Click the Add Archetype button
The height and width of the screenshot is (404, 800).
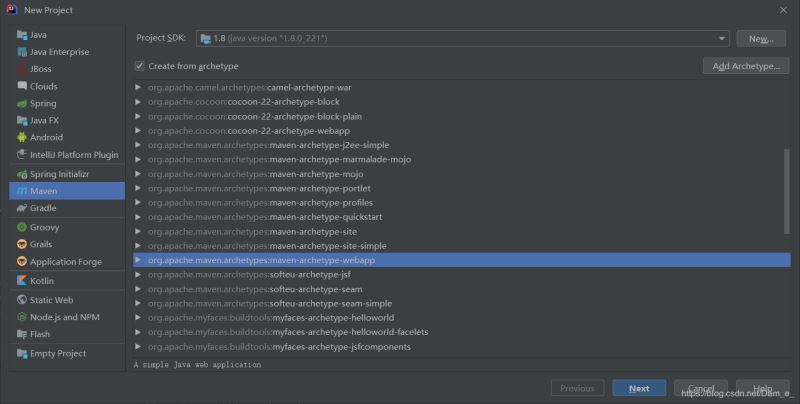coord(745,66)
